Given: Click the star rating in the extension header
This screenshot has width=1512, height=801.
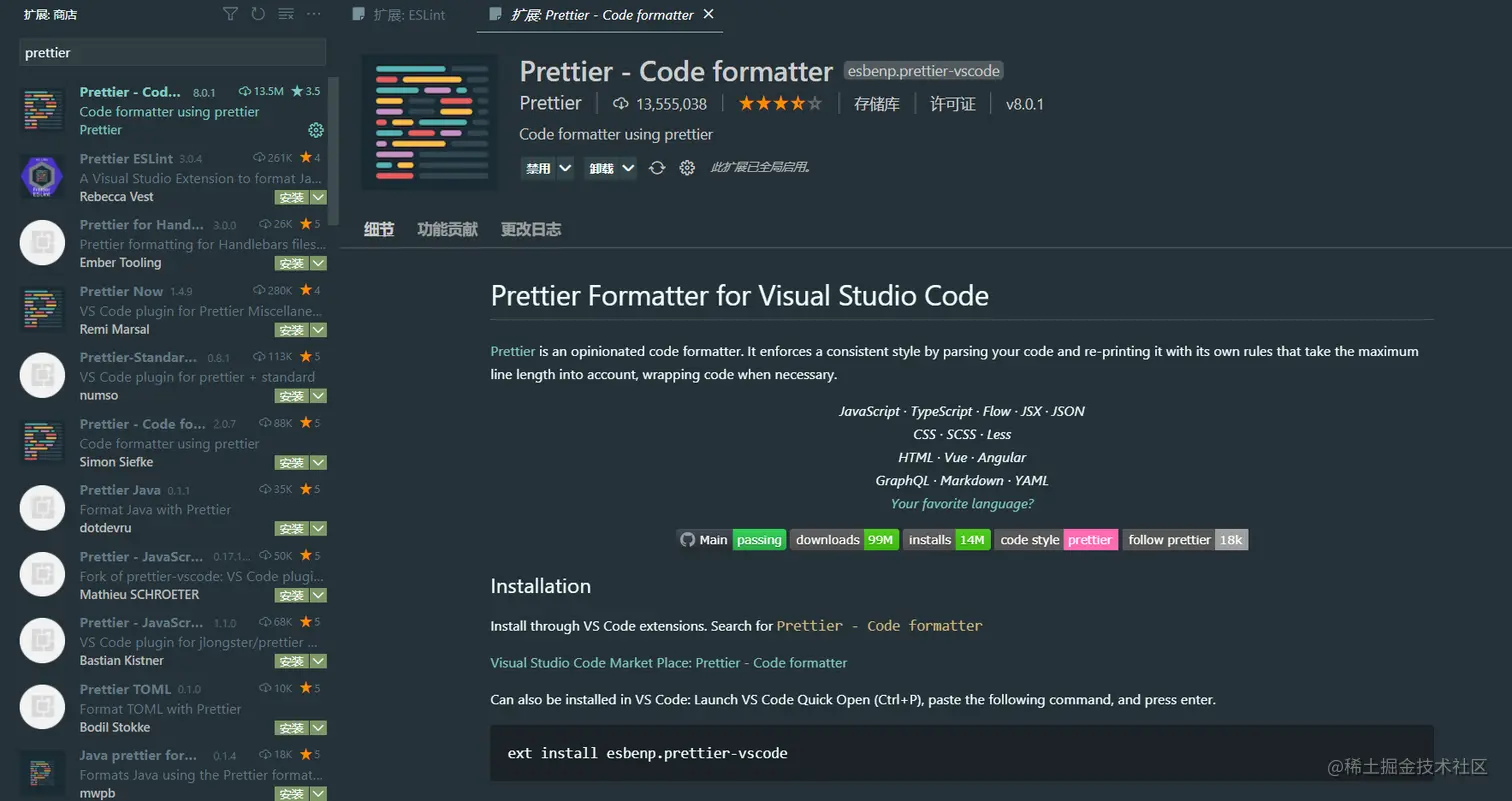Looking at the screenshot, I should [x=780, y=103].
